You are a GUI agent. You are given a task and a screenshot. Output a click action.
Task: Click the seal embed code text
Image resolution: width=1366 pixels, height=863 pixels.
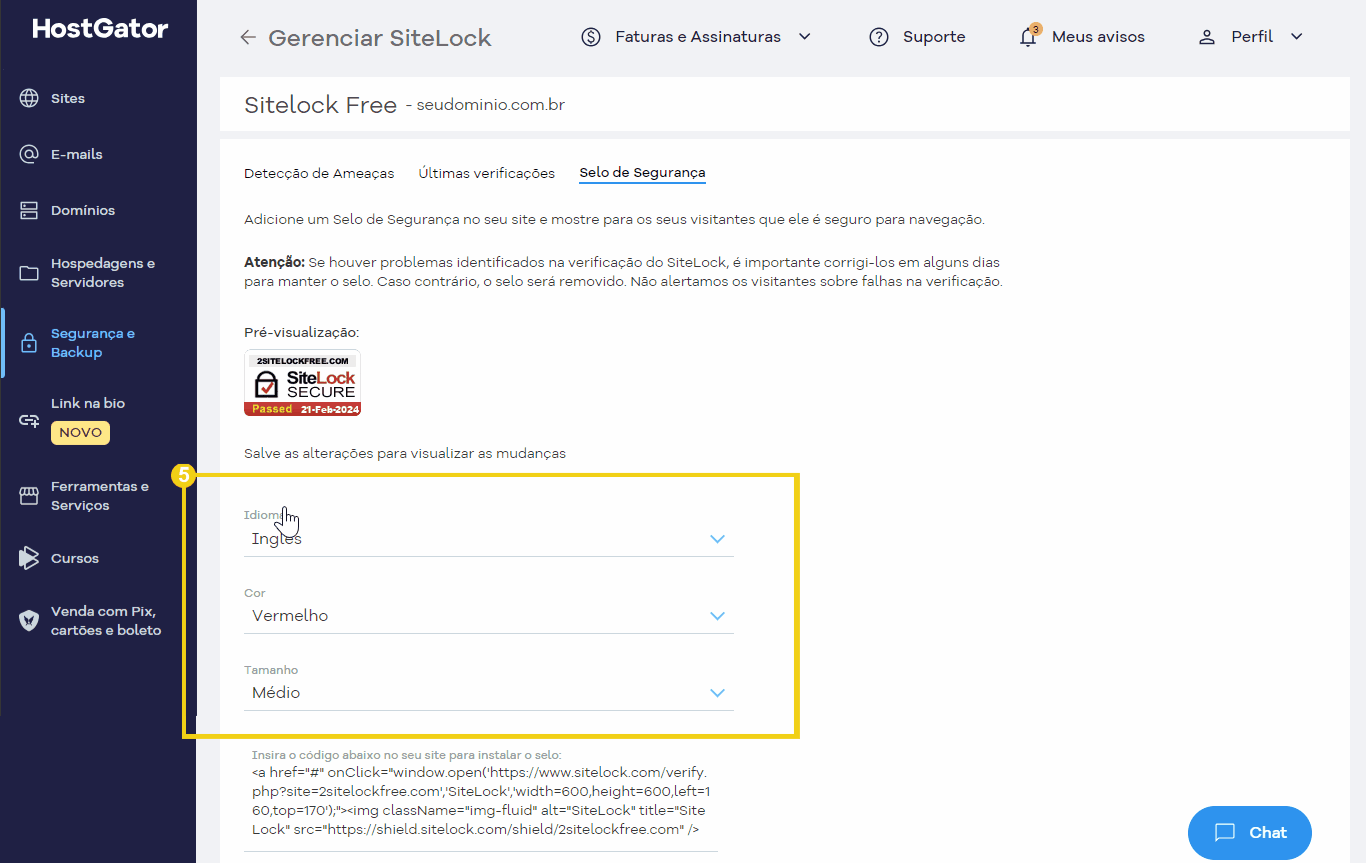480,801
